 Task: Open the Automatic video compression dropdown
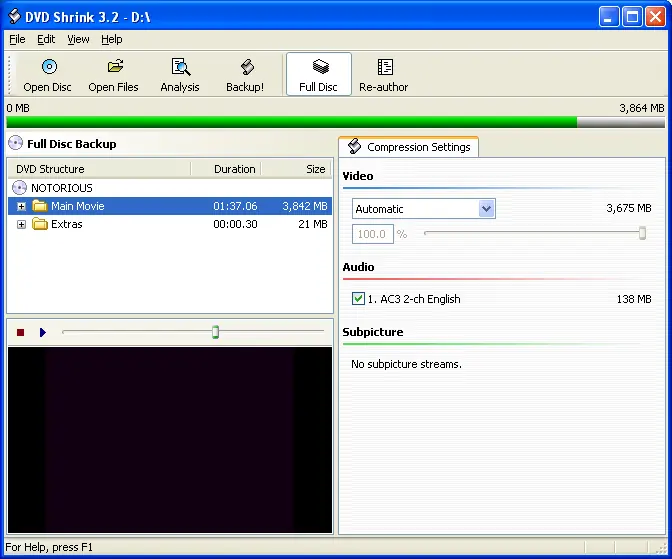[486, 209]
